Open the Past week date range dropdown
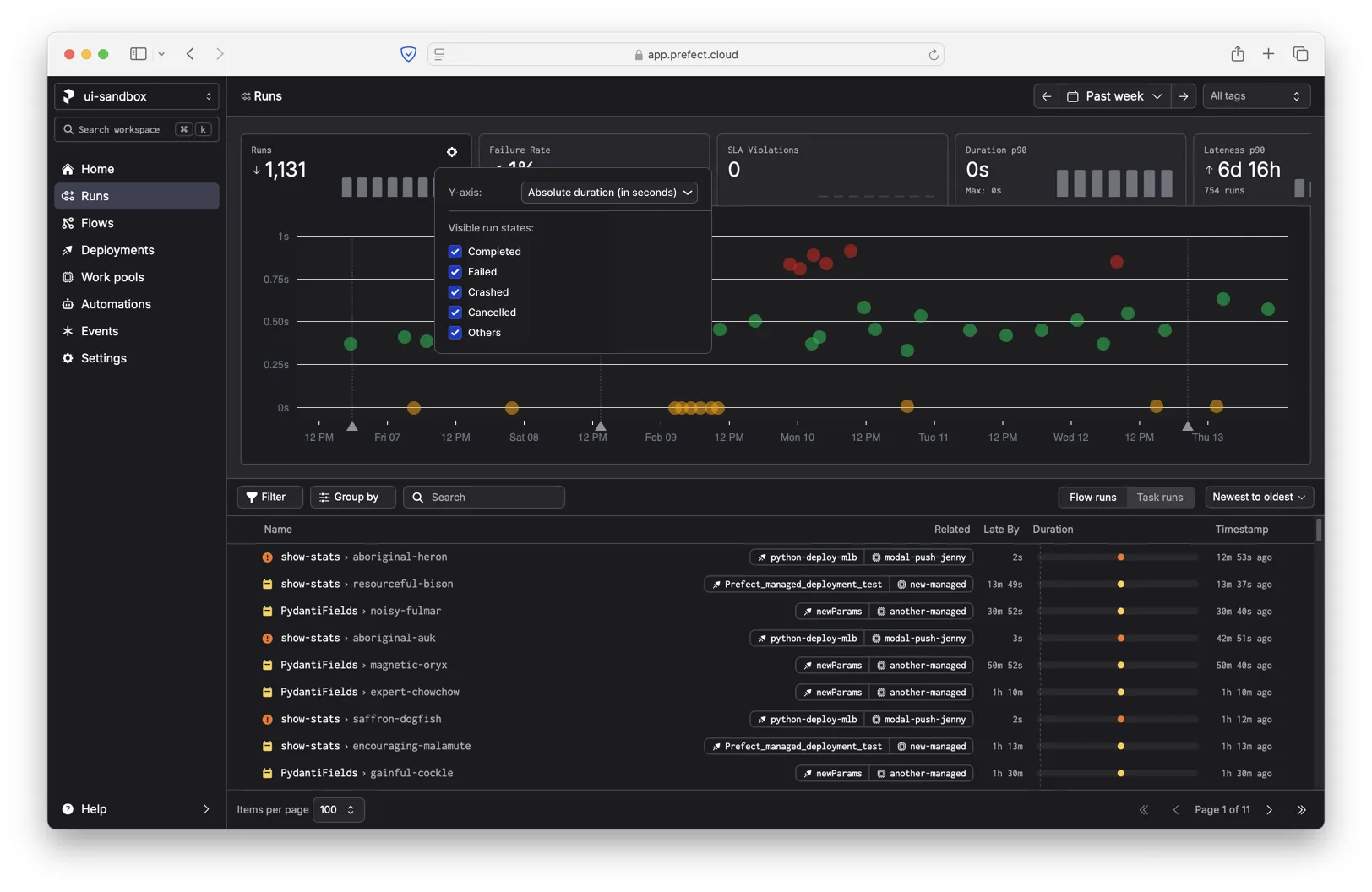This screenshot has height=892, width=1372. tap(1114, 96)
